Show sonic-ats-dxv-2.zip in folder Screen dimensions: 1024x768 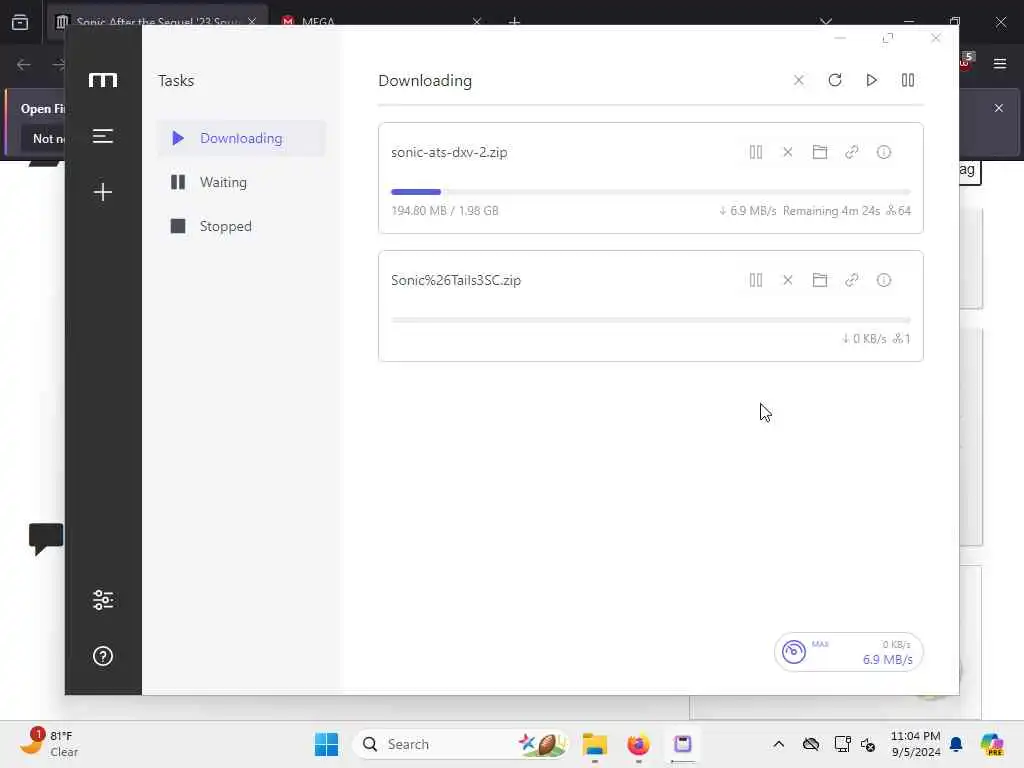tap(820, 152)
